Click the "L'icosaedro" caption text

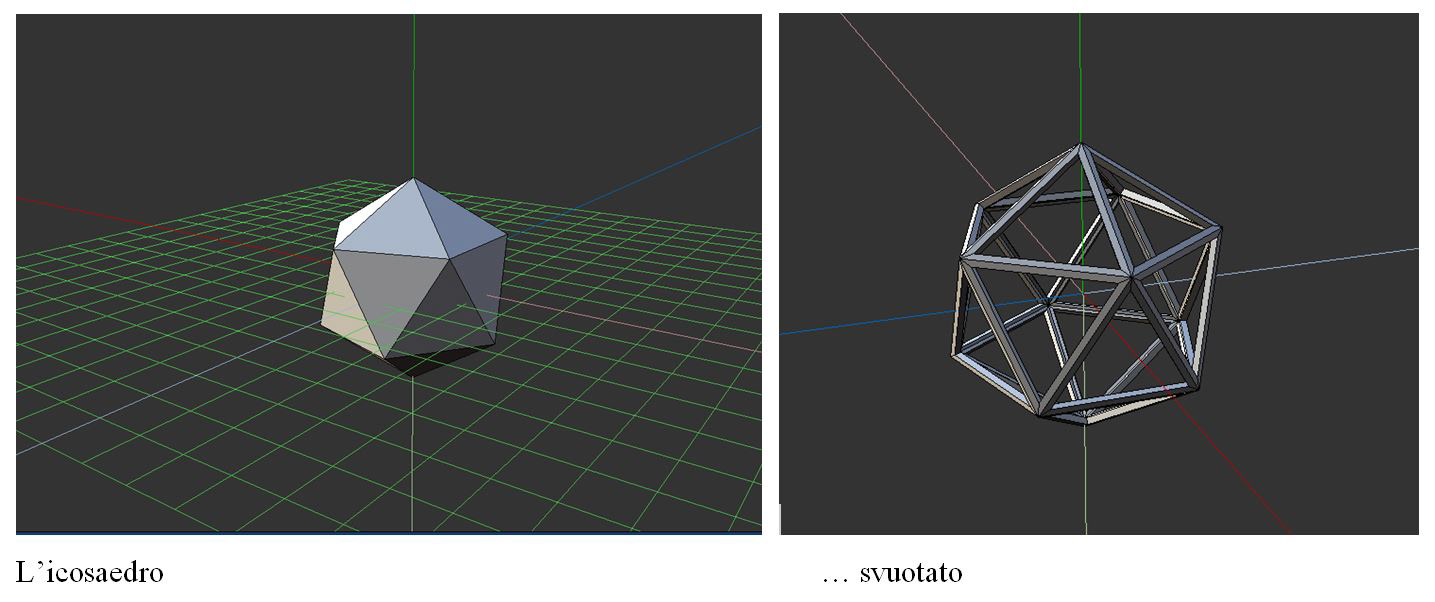point(90,573)
